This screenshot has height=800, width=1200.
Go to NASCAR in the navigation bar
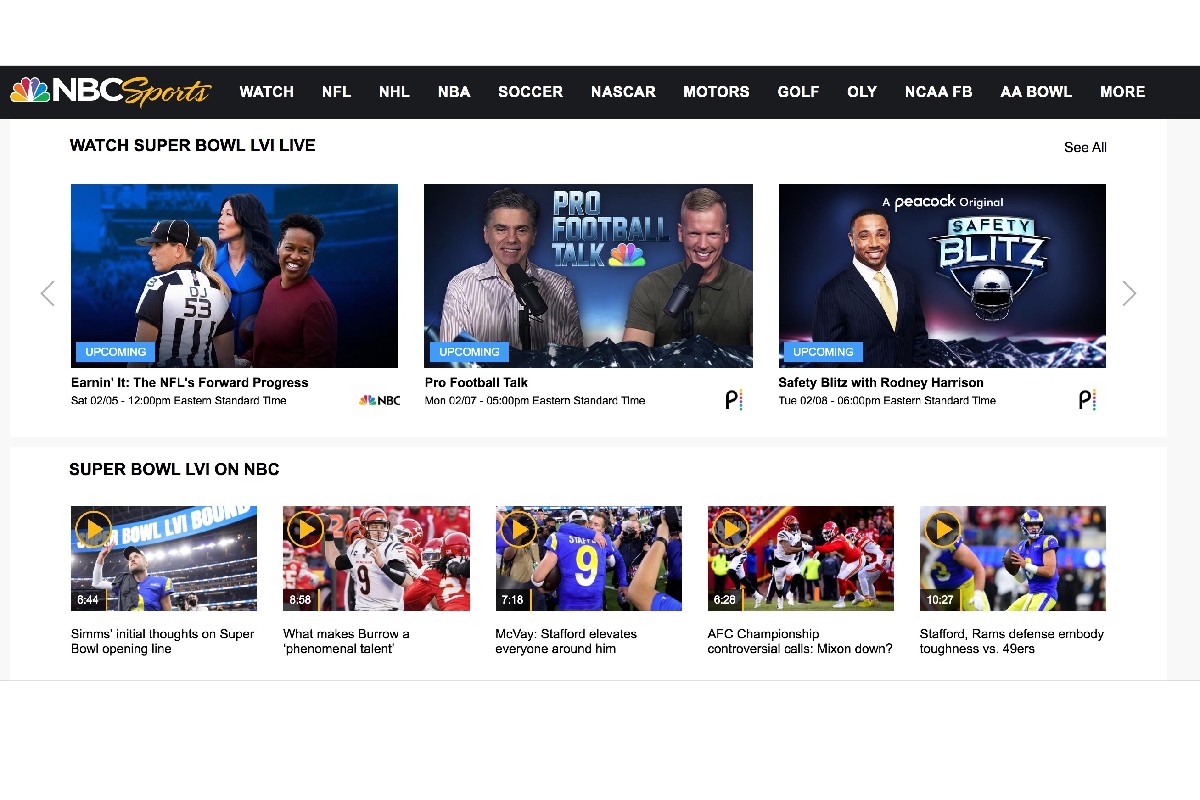pos(623,91)
